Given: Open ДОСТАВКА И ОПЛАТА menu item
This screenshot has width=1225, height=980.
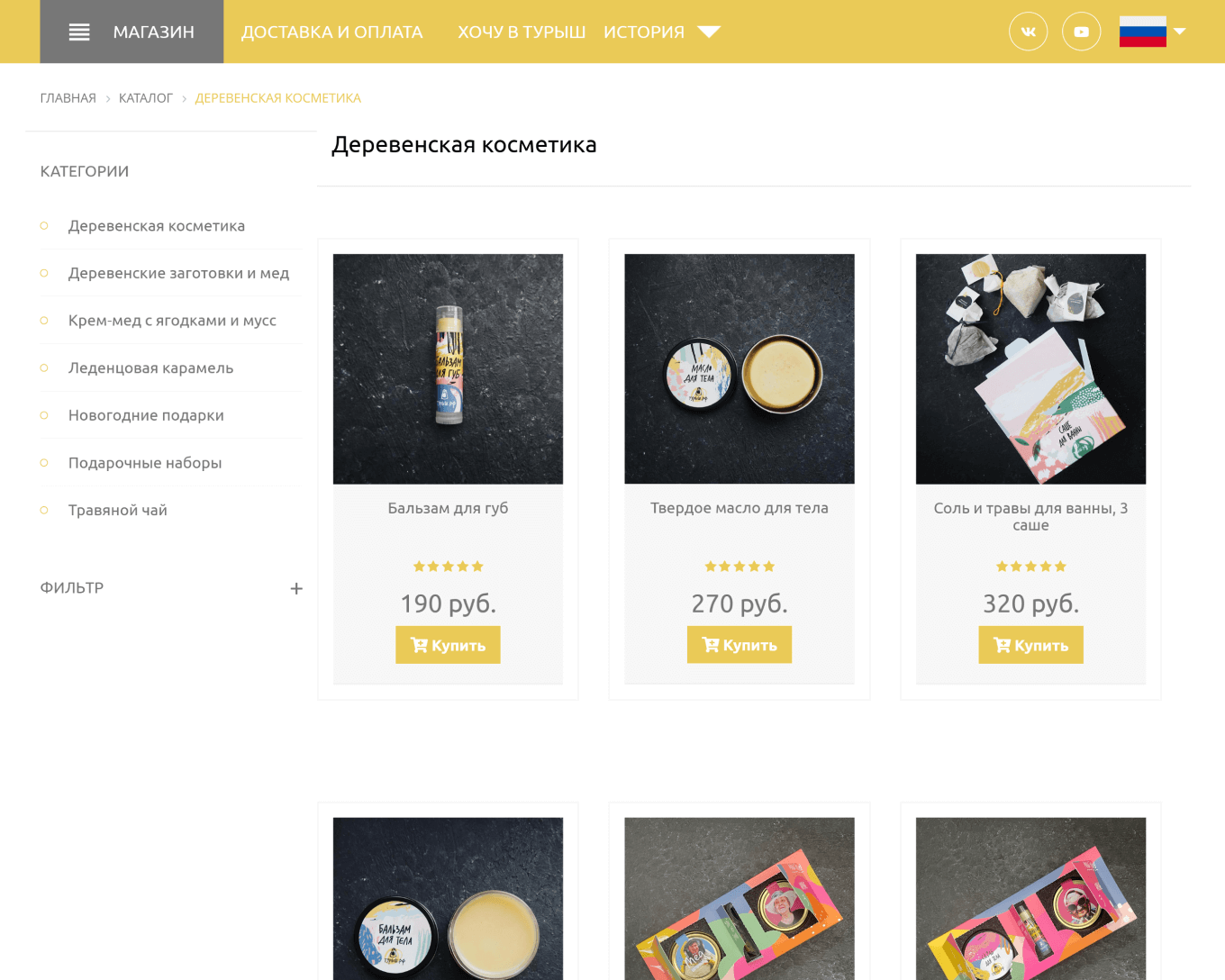Looking at the screenshot, I should pyautogui.click(x=331, y=32).
